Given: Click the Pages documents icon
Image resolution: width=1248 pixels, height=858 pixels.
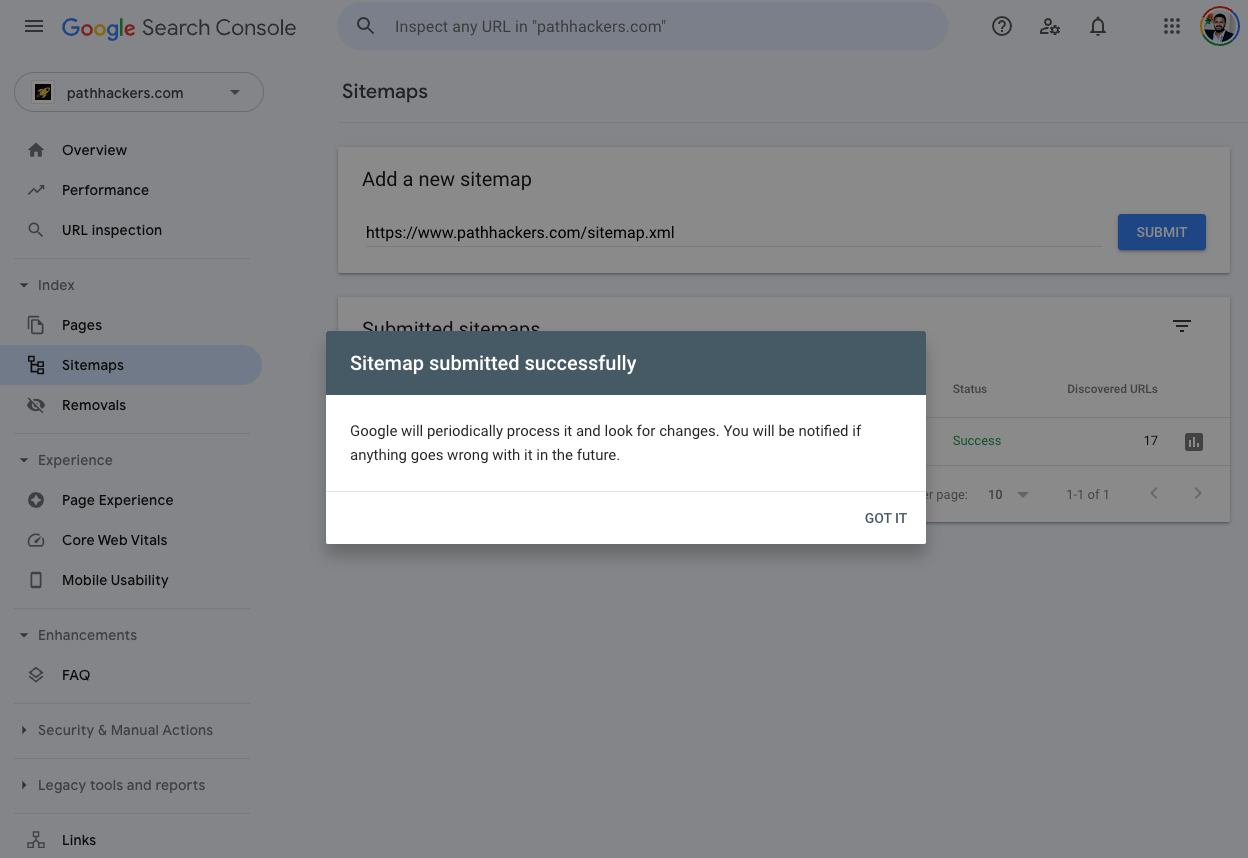Looking at the screenshot, I should [x=36, y=325].
